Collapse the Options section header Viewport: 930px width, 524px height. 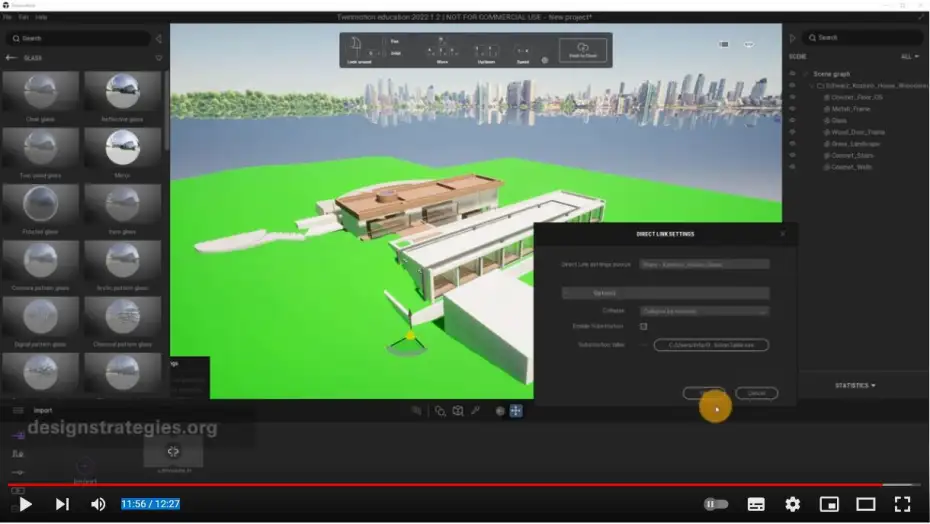point(665,293)
